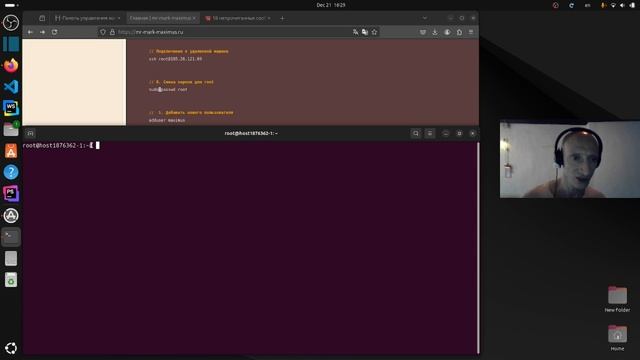Launch Firefox from the dock
The image size is (640, 360).
(11, 65)
